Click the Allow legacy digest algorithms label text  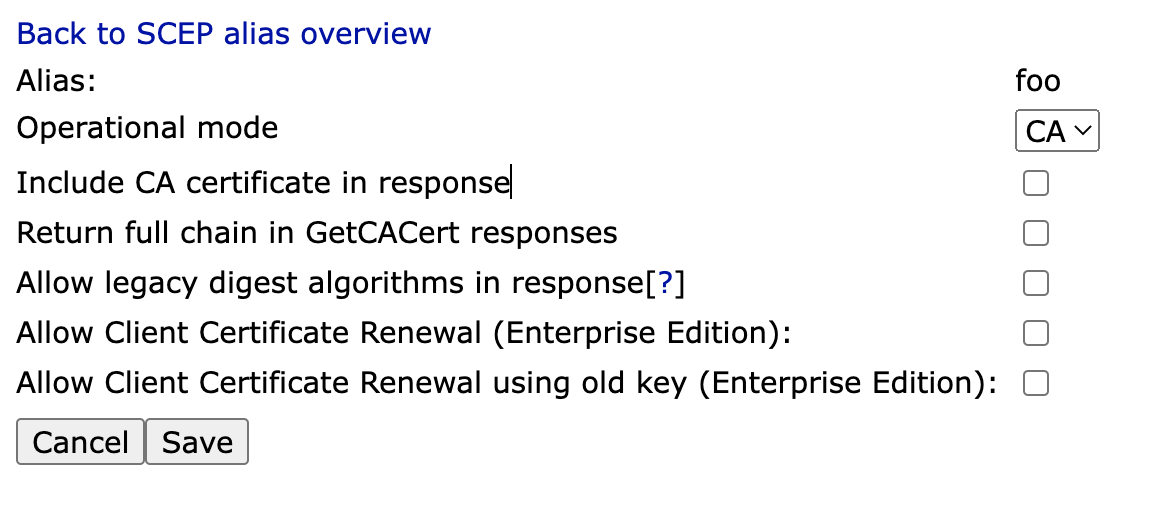(330, 284)
